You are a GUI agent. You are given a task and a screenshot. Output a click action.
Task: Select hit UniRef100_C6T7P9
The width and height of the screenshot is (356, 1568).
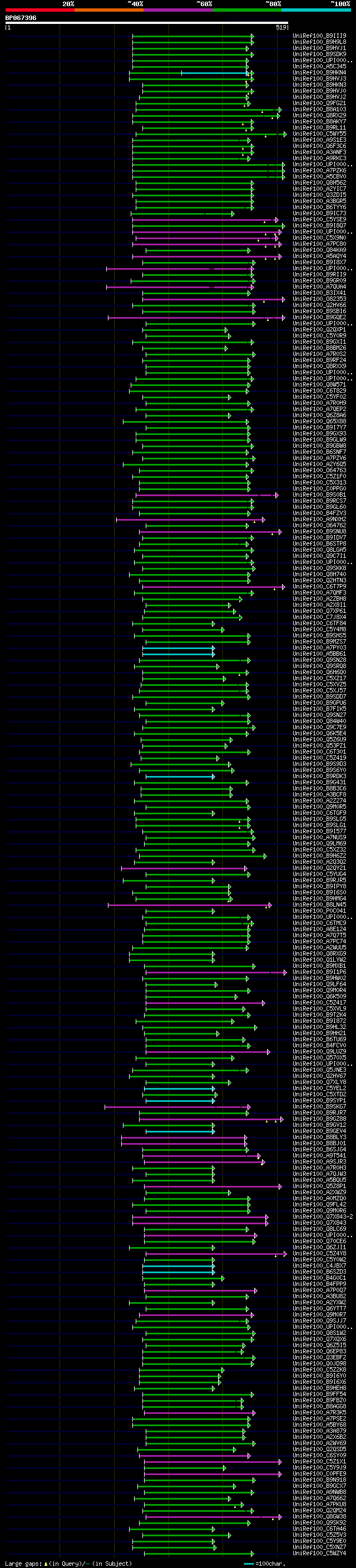[x=319, y=587]
